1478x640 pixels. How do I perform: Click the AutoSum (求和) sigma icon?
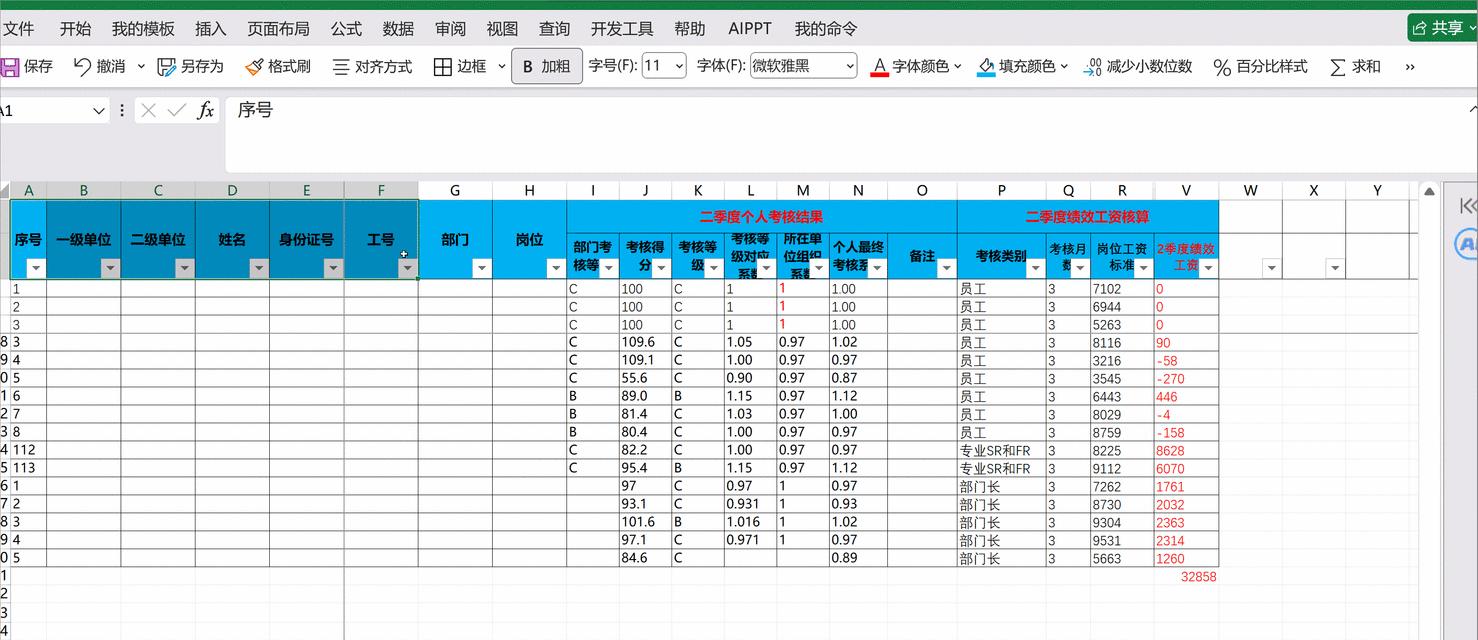click(x=1337, y=67)
